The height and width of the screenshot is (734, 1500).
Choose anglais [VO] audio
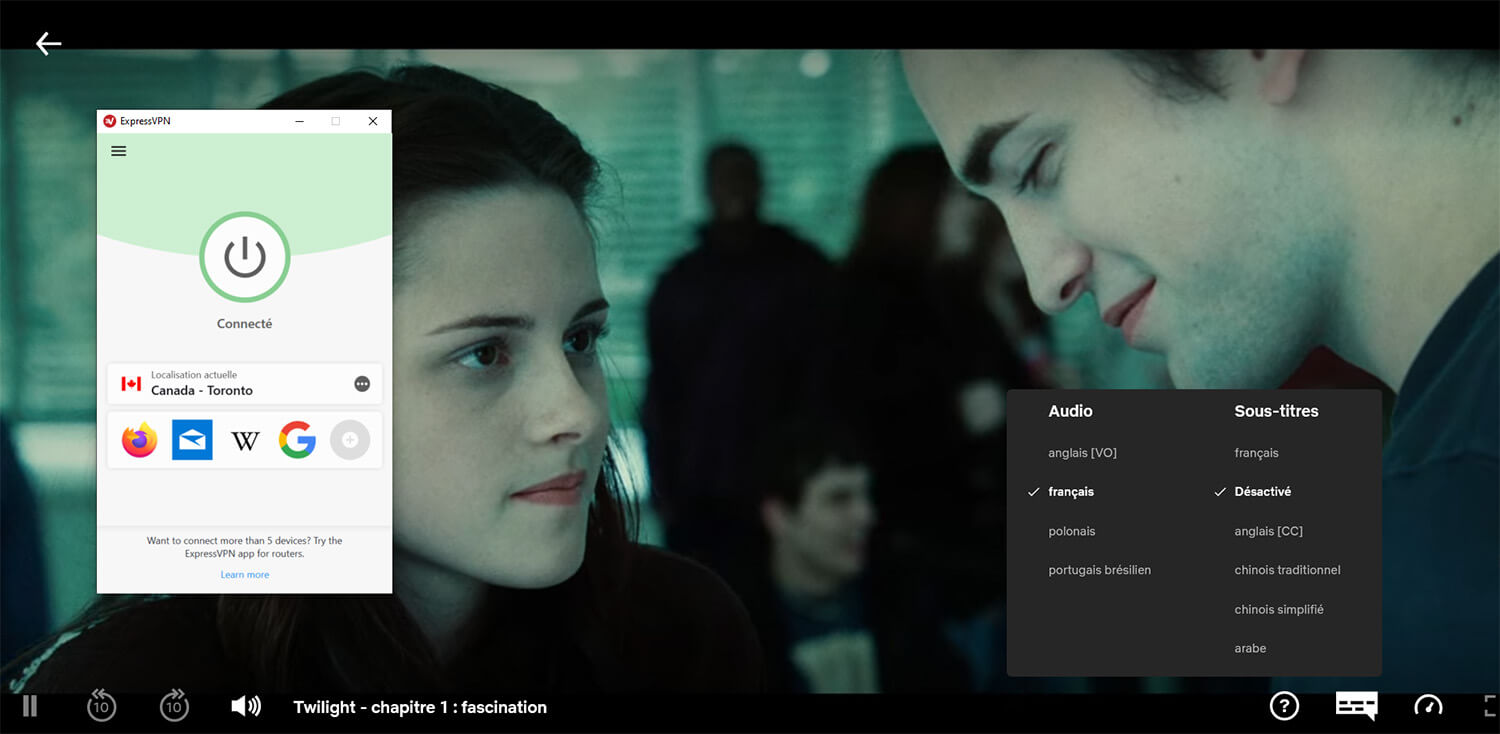(1082, 453)
